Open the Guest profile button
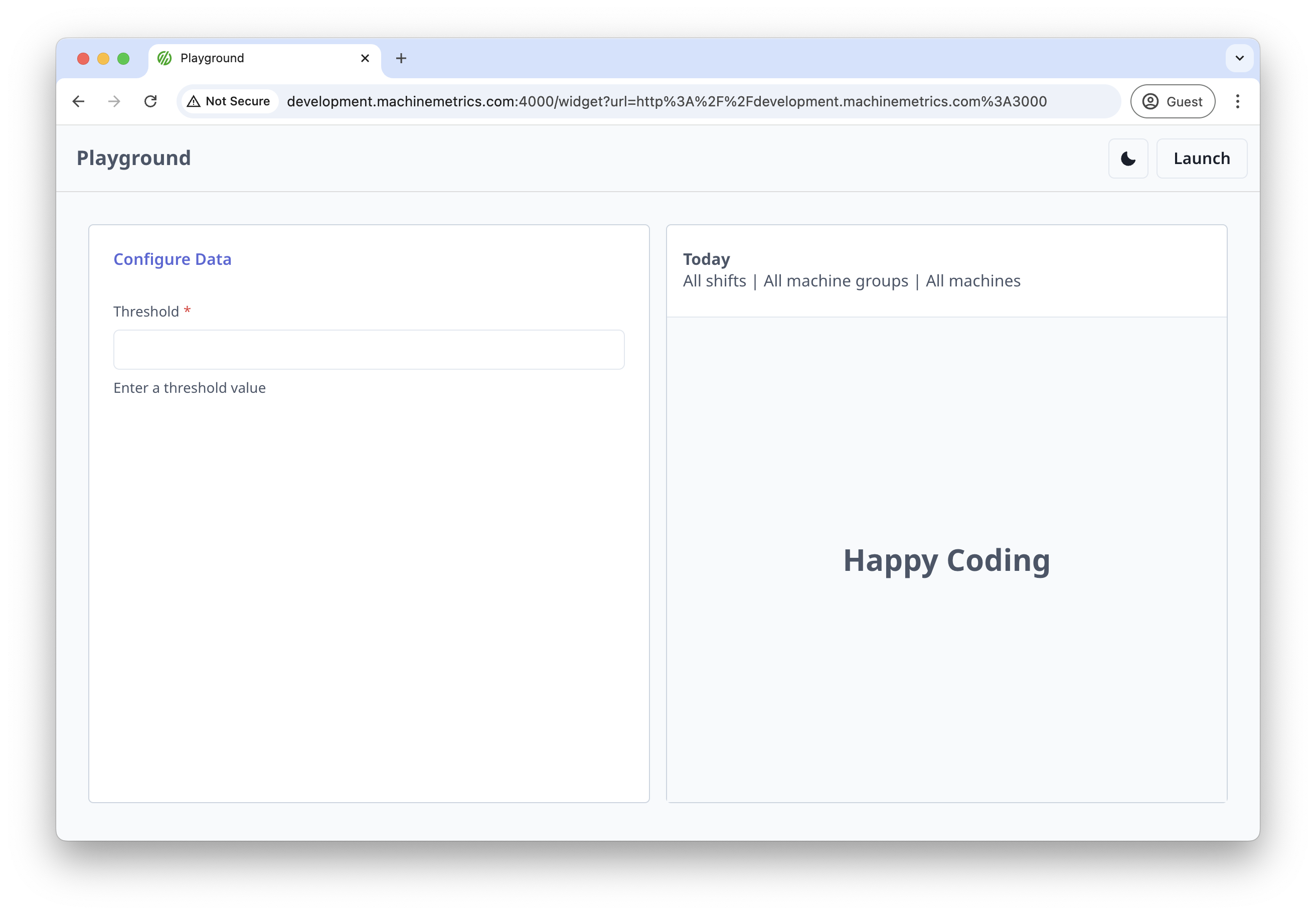This screenshot has height=915, width=1316. point(1172,101)
